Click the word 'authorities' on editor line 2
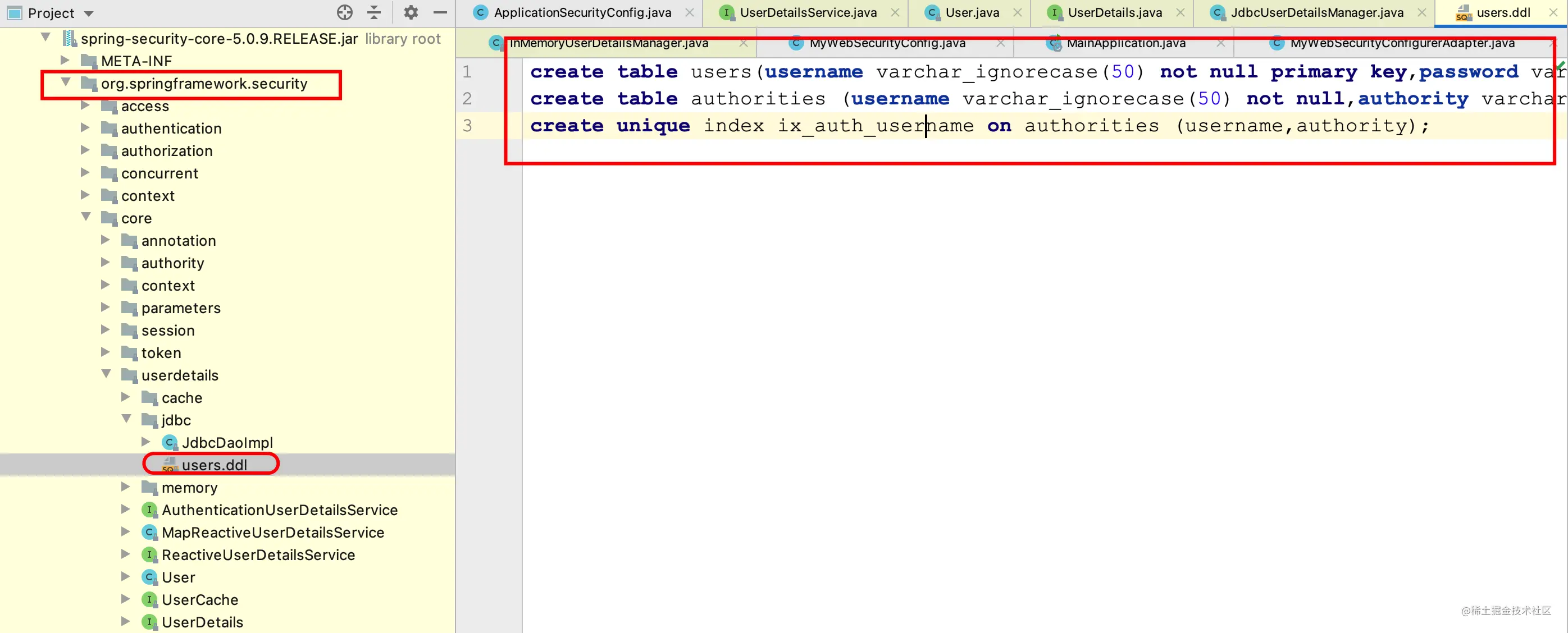 pyautogui.click(x=758, y=99)
